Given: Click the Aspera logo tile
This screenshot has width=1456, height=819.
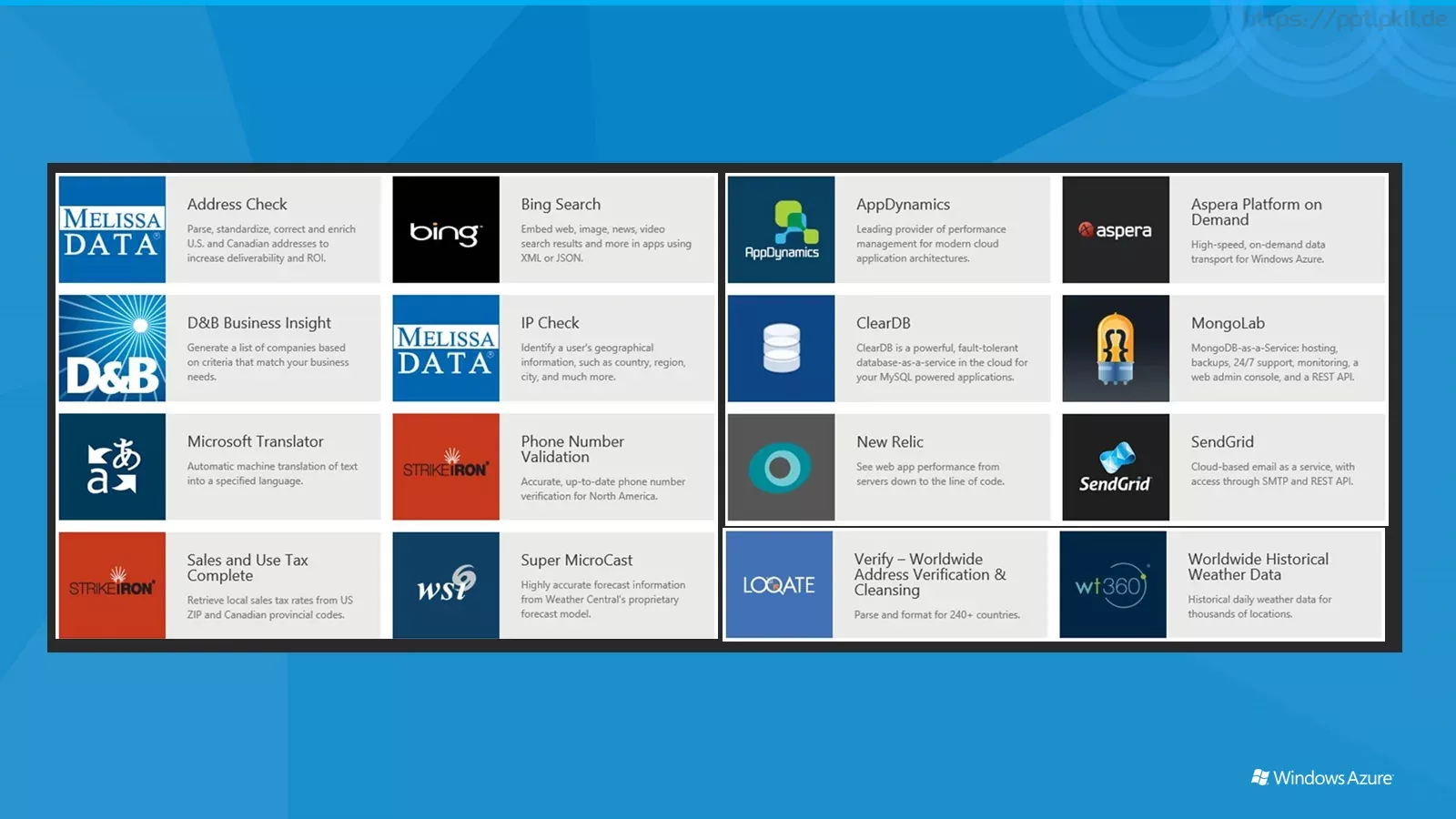Looking at the screenshot, I should pyautogui.click(x=1116, y=229).
